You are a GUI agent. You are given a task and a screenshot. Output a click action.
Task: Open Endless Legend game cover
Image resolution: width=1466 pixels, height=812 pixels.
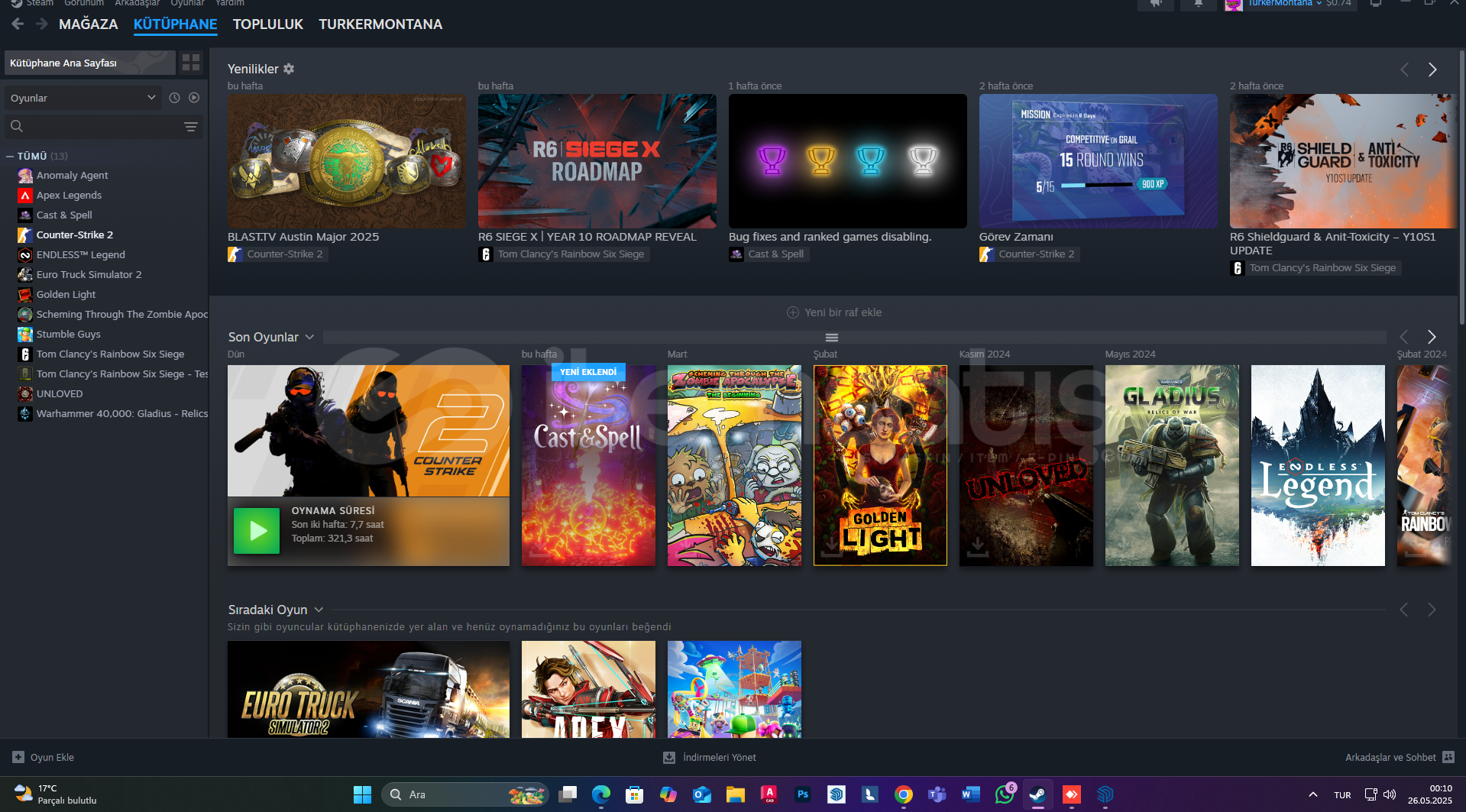1318,465
